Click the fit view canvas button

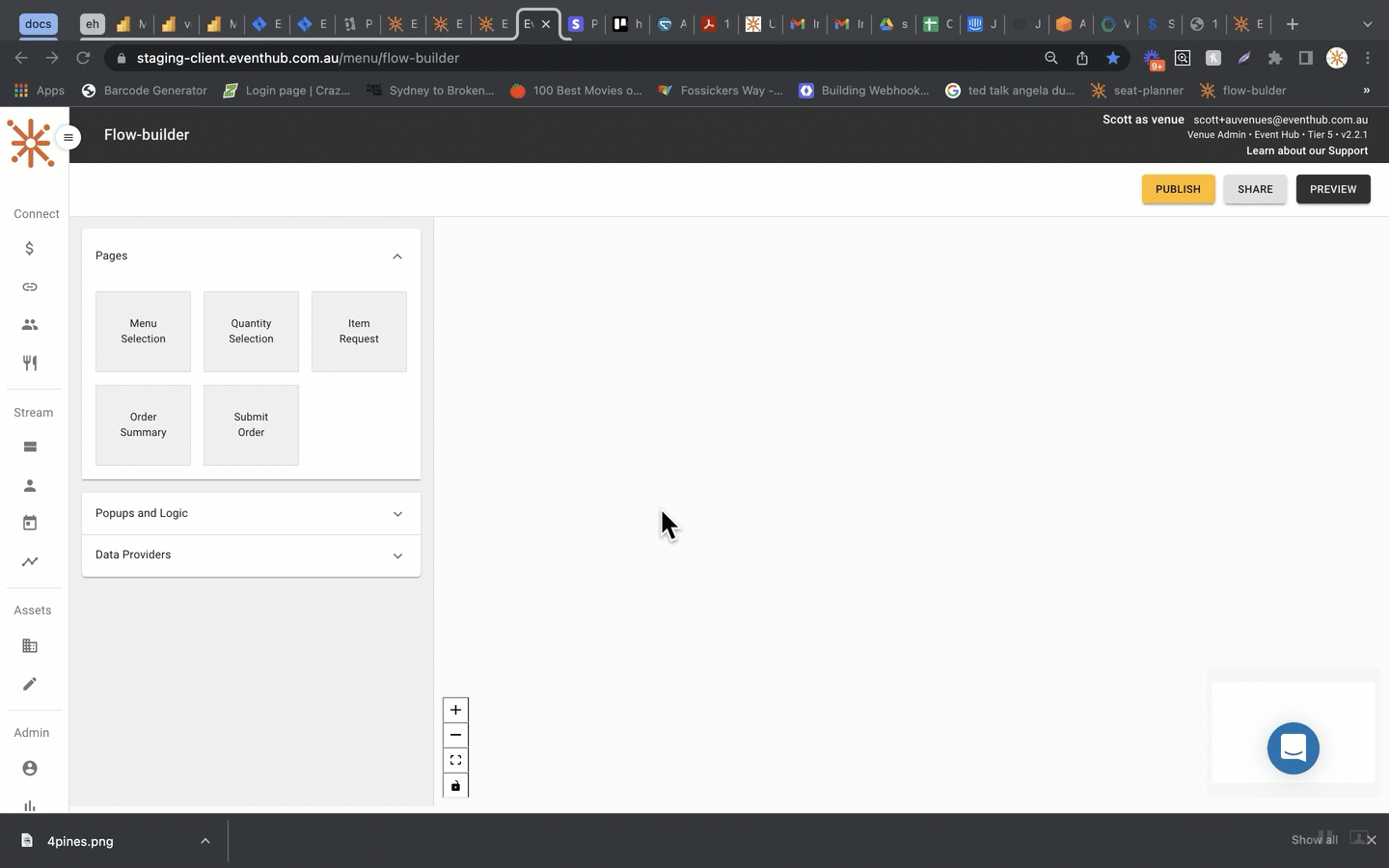(455, 761)
